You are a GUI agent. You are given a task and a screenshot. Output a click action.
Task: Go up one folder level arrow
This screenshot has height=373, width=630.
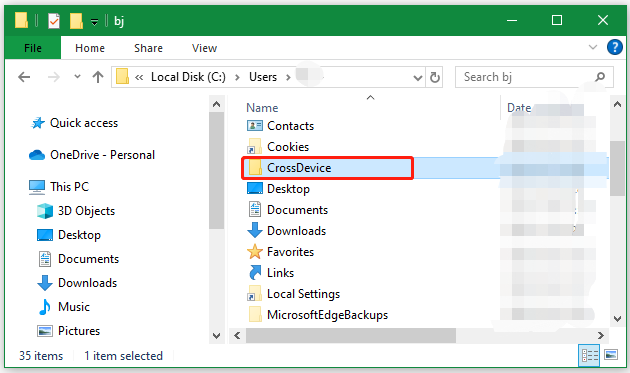point(98,77)
